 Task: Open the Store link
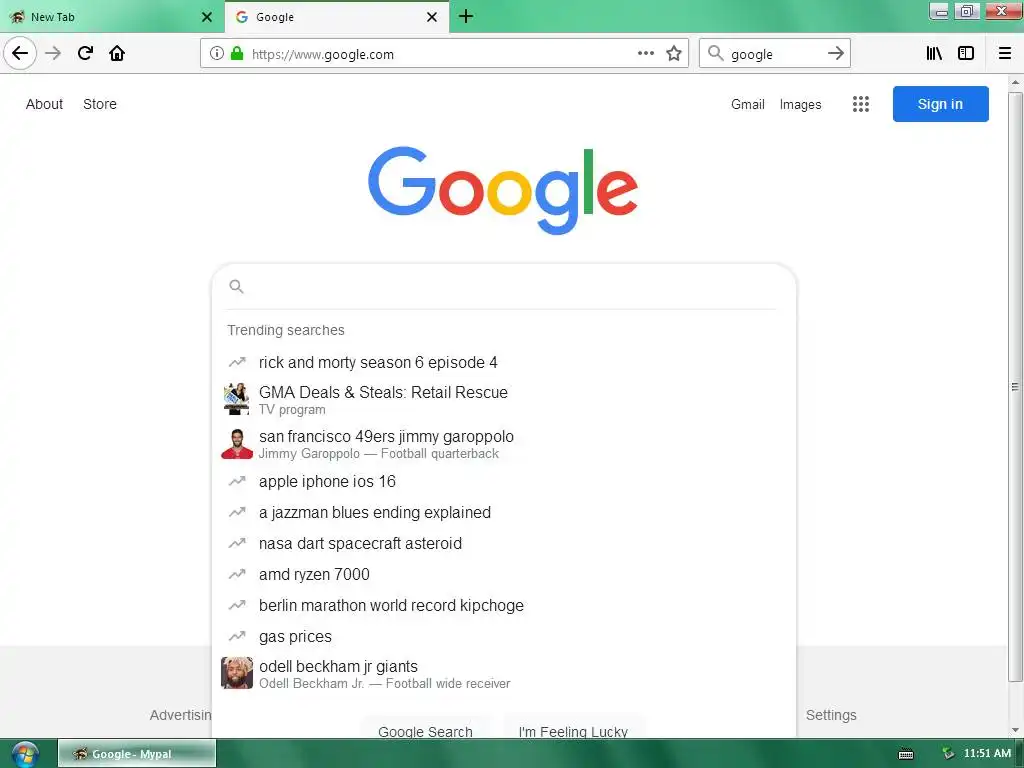(x=100, y=104)
